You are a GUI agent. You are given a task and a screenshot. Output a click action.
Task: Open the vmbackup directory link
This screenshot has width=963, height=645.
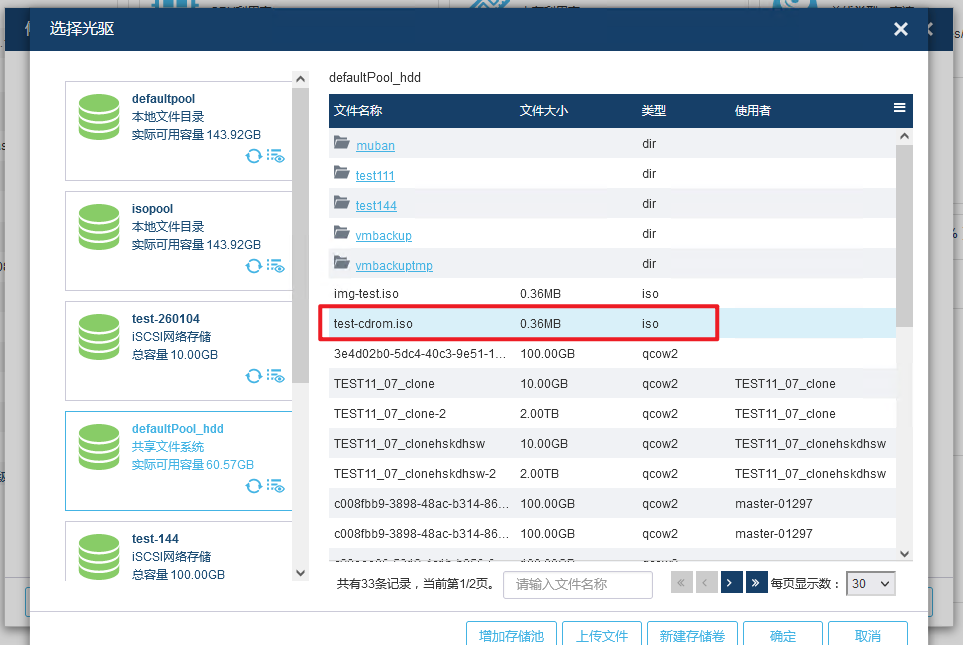[383, 236]
